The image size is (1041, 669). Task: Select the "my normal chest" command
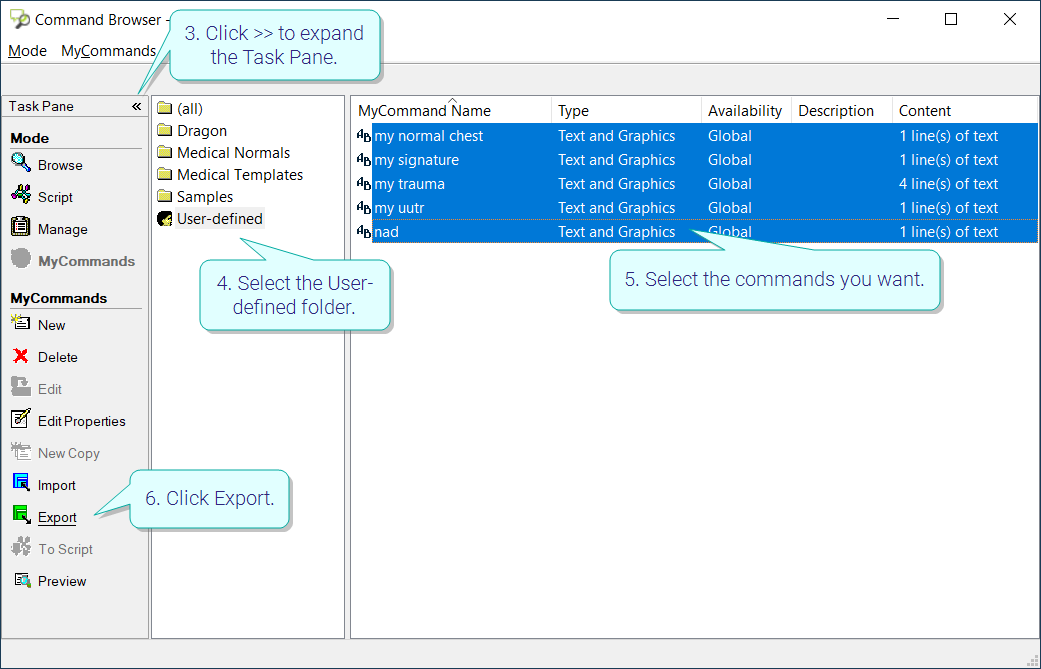[x=429, y=136]
